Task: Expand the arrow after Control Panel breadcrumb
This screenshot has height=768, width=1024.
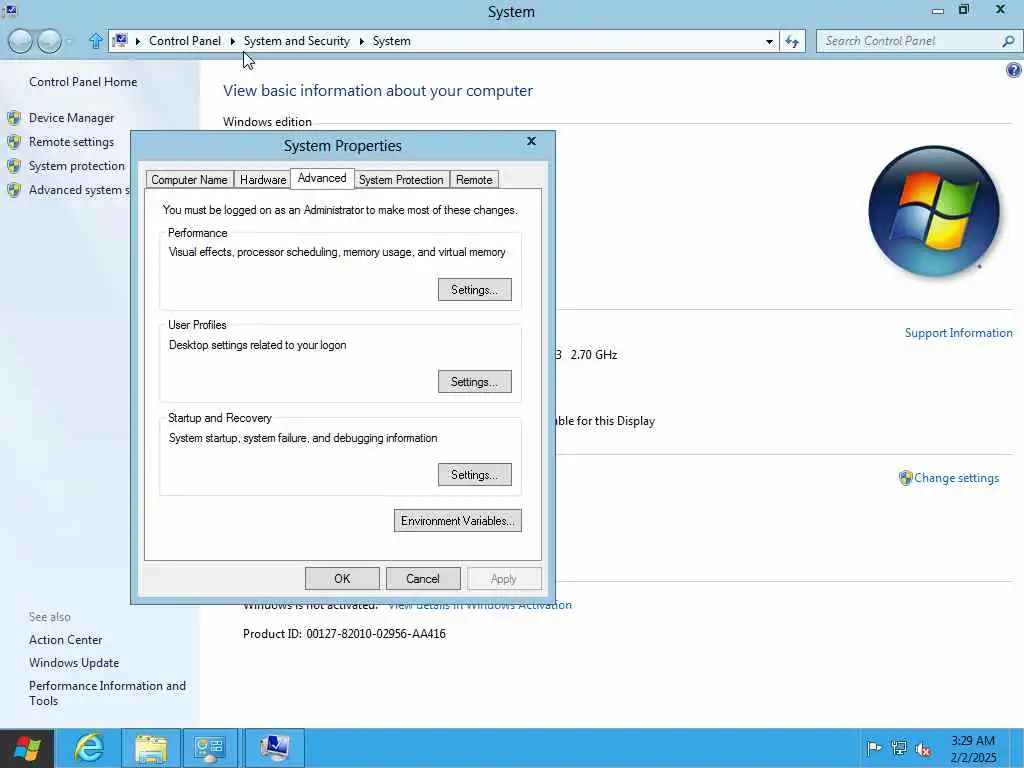Action: point(232,41)
